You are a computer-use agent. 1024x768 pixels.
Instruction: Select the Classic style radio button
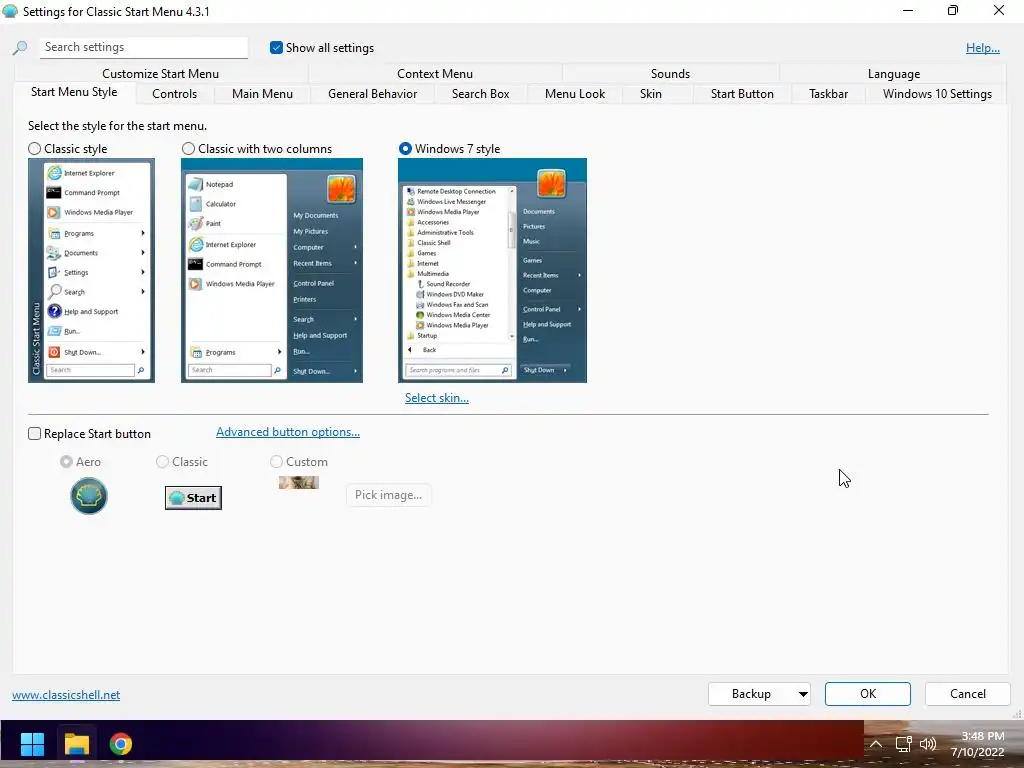click(x=35, y=149)
